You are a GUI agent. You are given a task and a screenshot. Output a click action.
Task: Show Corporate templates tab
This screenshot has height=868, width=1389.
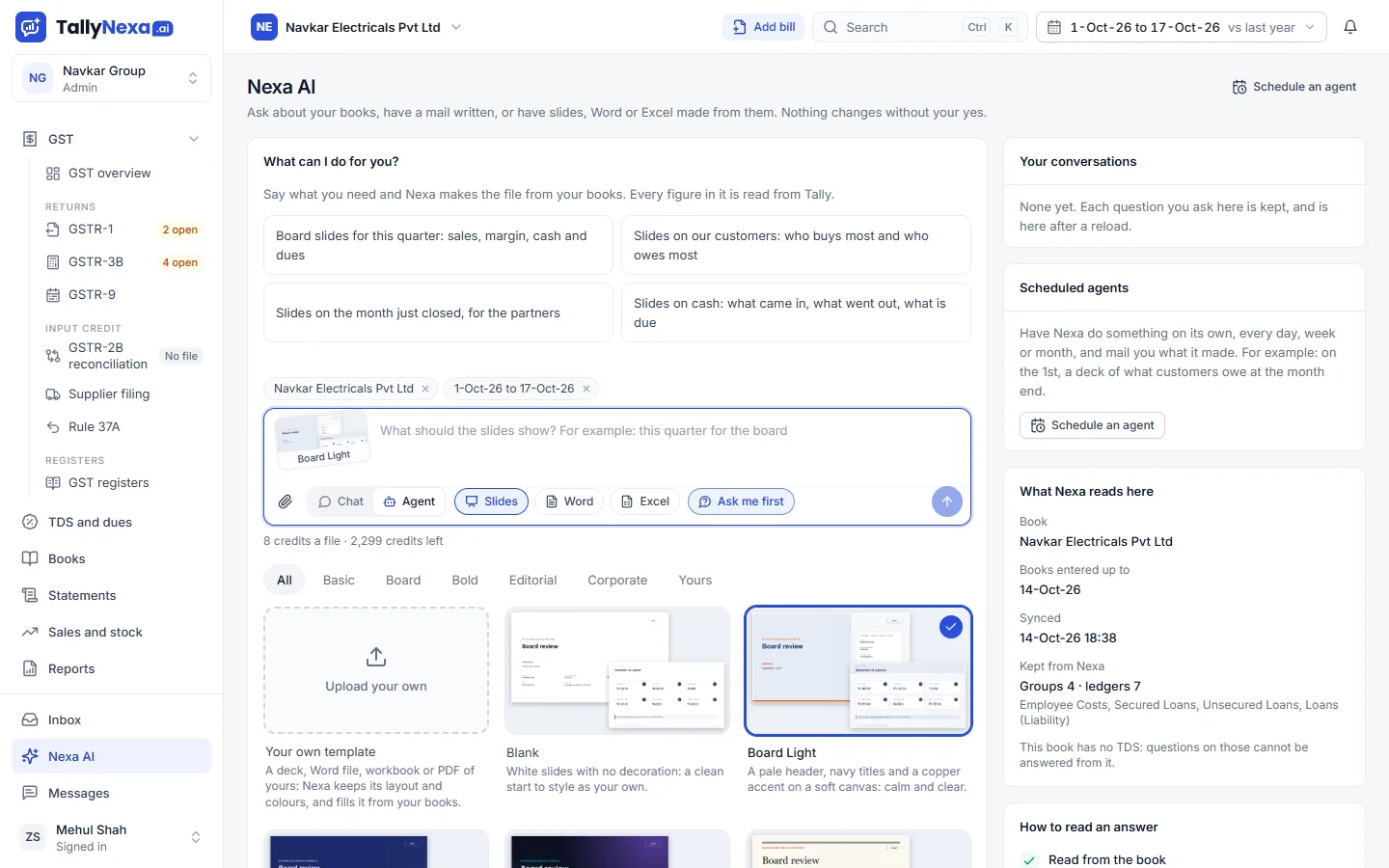(617, 580)
